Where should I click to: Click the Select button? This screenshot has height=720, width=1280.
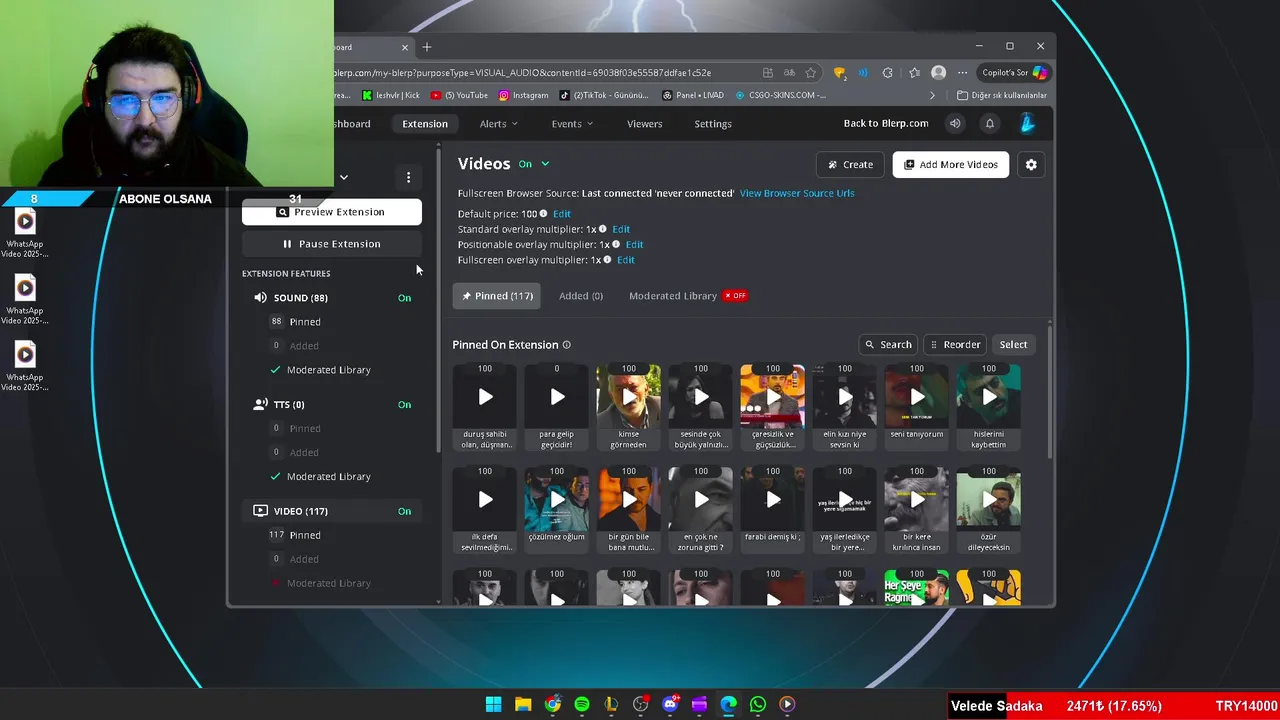pos(1013,345)
